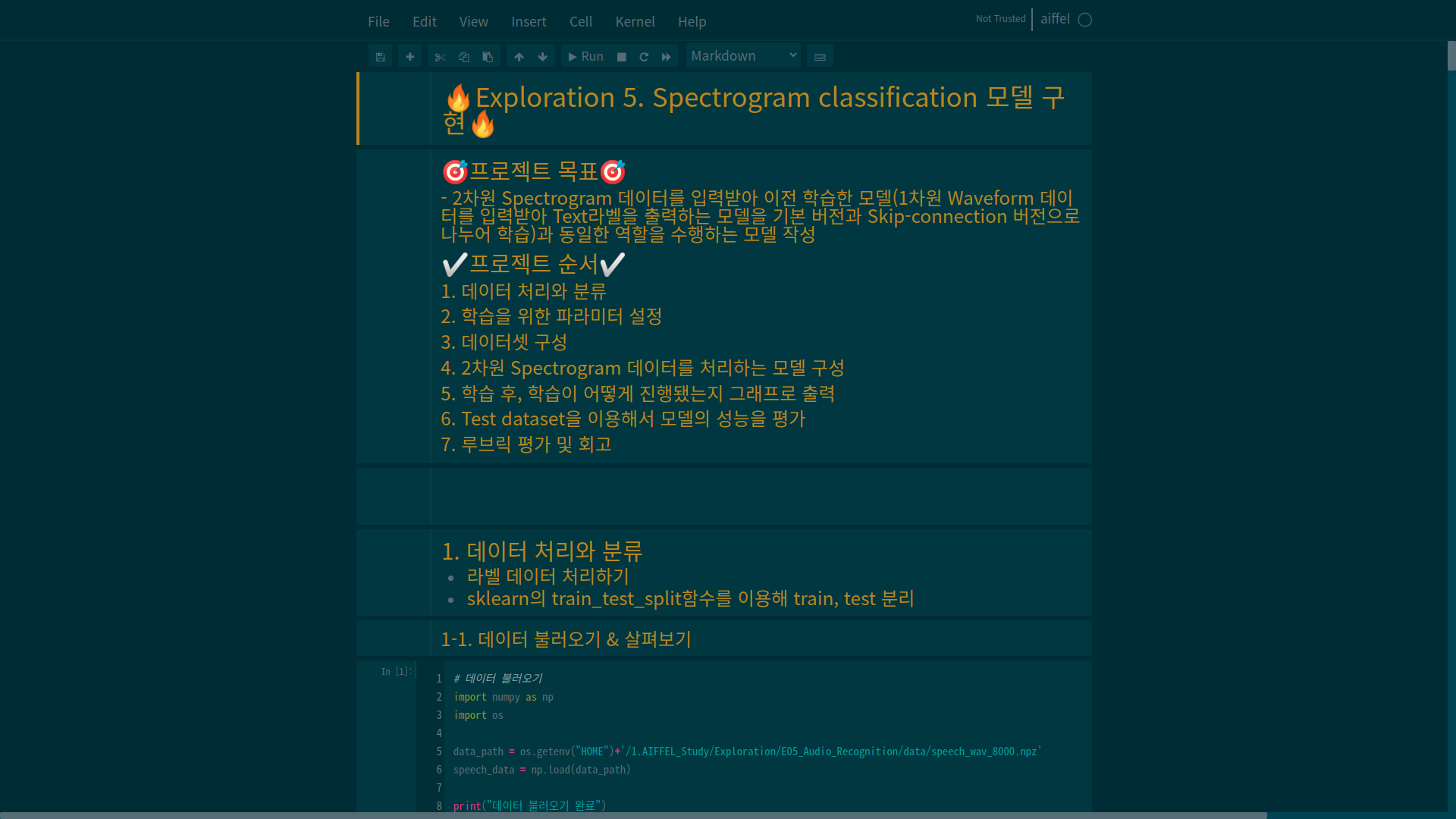Open the Markdown cell type dropdown
The width and height of the screenshot is (1456, 819).
tap(743, 56)
